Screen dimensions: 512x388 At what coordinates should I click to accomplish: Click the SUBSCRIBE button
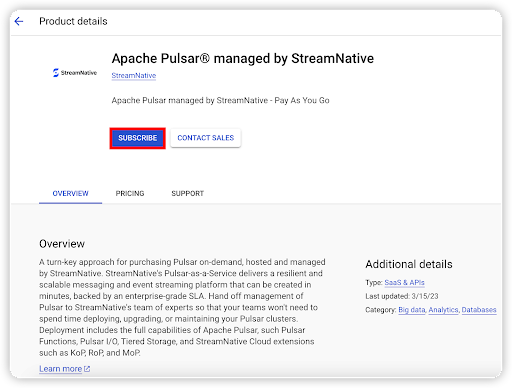[x=137, y=138]
